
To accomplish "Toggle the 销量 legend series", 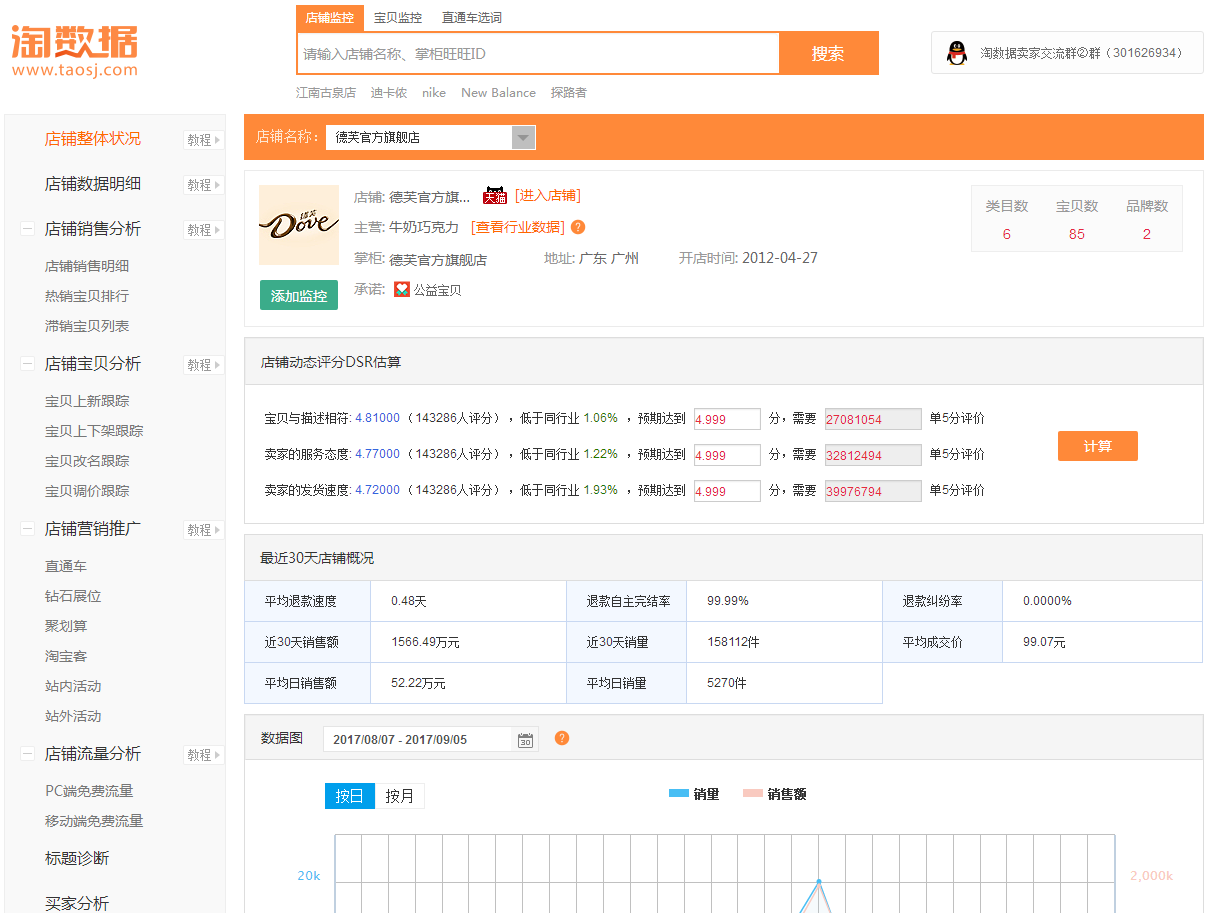I will pos(694,794).
